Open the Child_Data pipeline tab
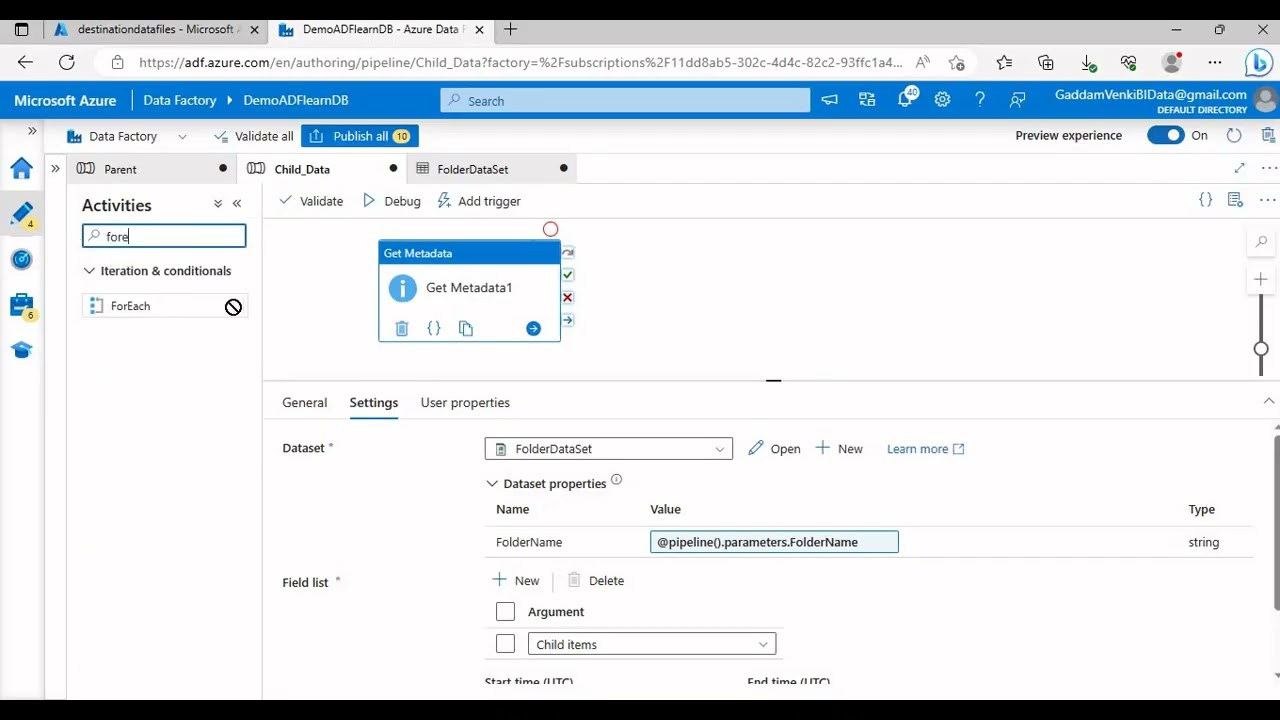Screen dimensions: 1280x720 (x=322, y=169)
